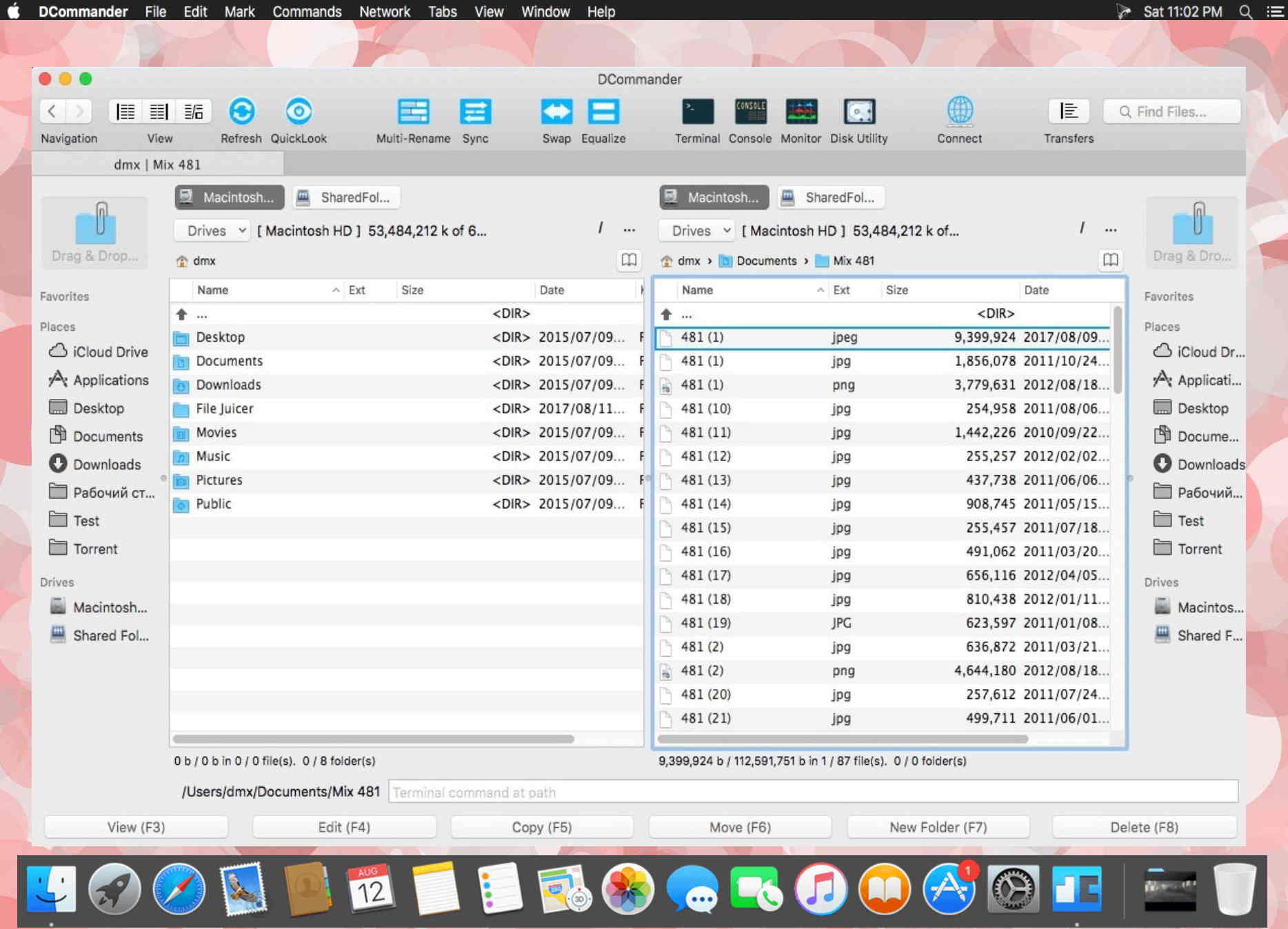Screen dimensions: 1288x929
Task: Click Spotlight search in menu bar
Action: click(1245, 11)
